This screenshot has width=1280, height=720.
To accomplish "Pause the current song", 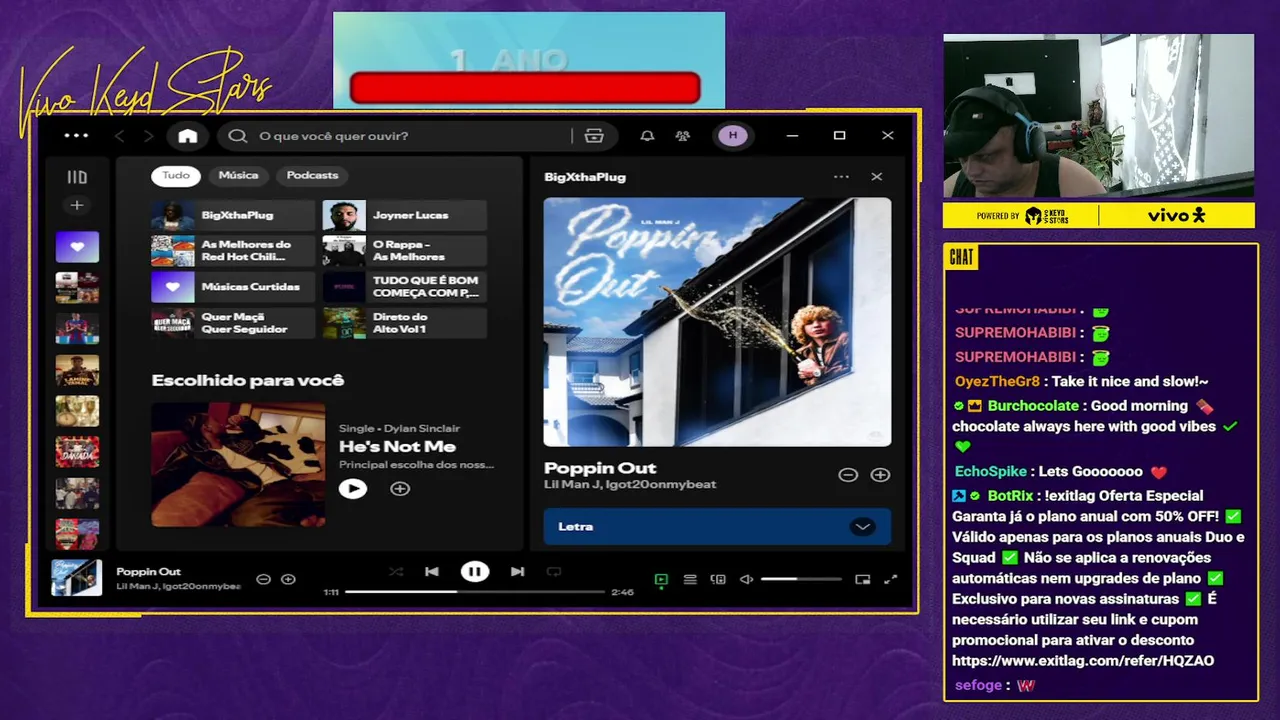I will [474, 572].
